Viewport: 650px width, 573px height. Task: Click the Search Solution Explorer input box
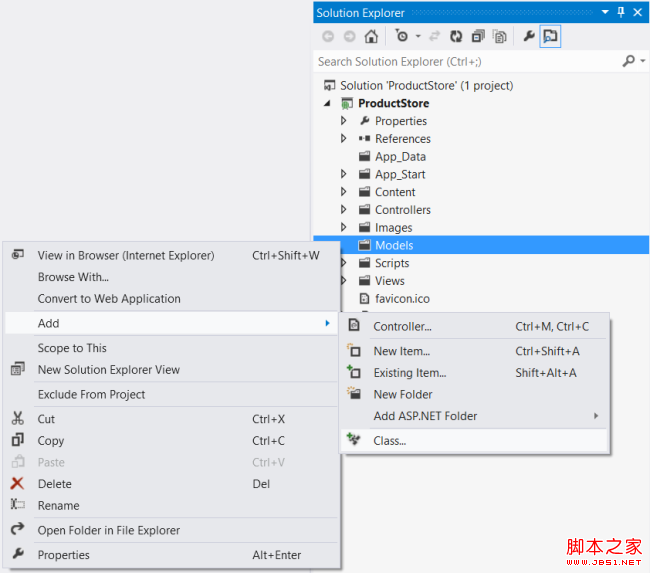[x=467, y=61]
